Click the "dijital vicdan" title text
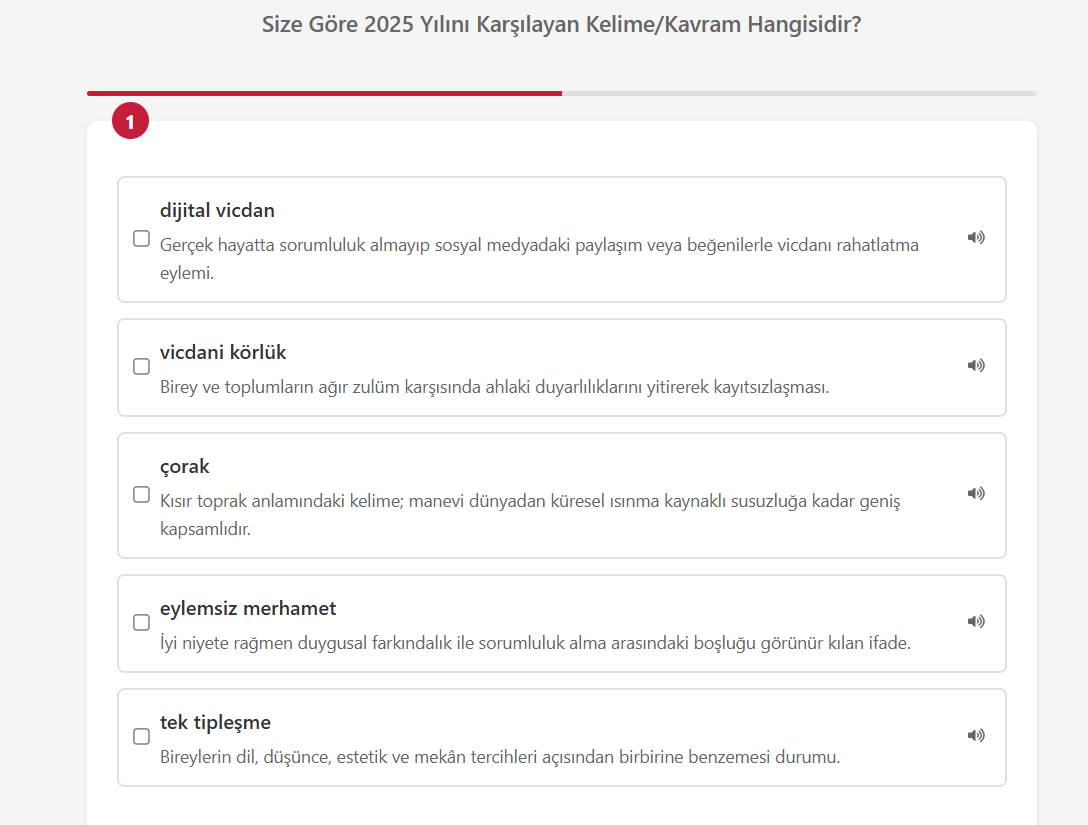Screen dimensions: 1088x825 click(217, 211)
